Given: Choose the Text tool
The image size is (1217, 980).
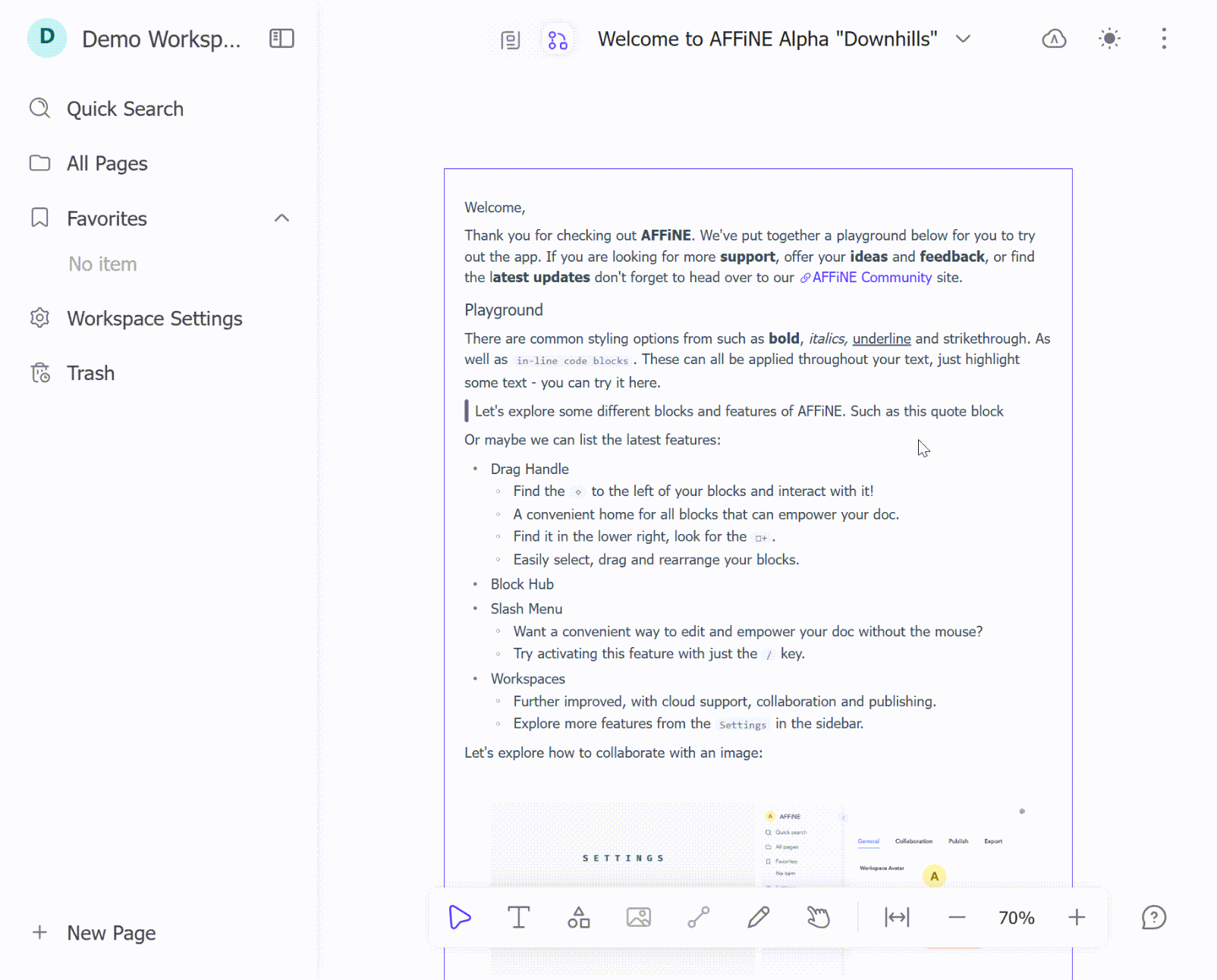Looking at the screenshot, I should coord(519,917).
